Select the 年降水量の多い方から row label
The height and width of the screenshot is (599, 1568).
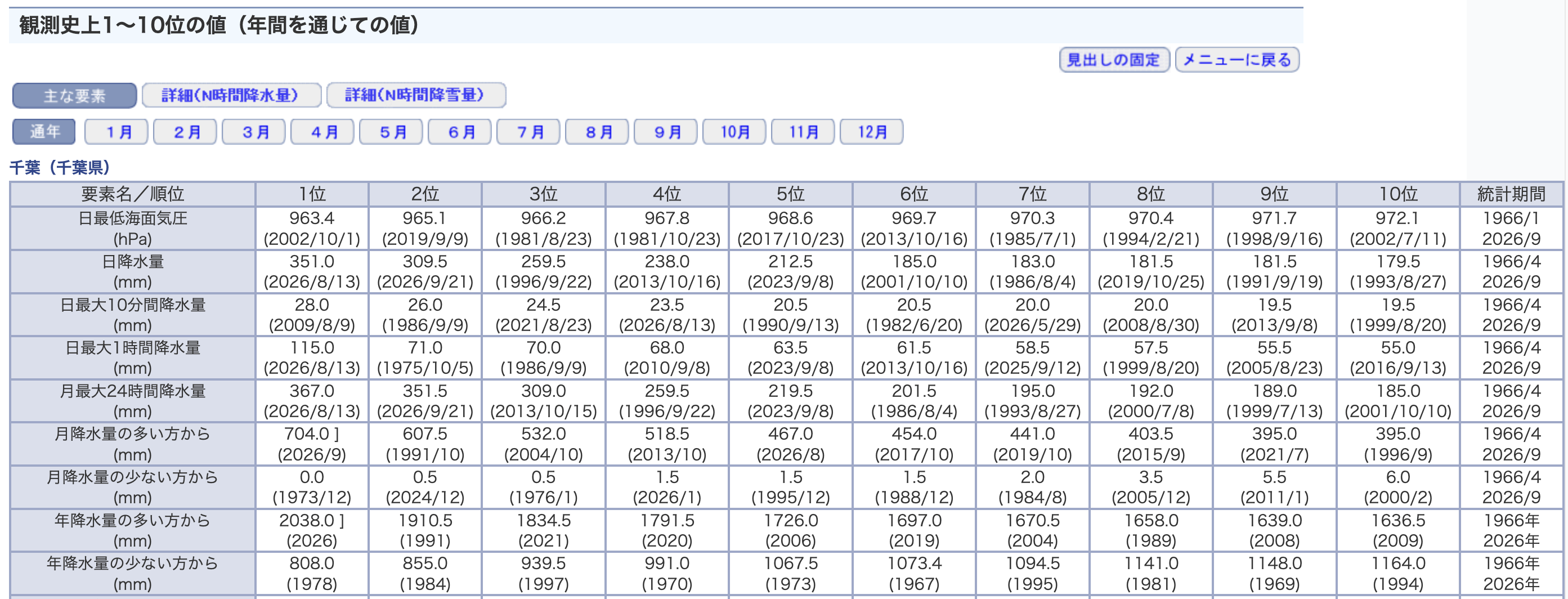pyautogui.click(x=133, y=531)
